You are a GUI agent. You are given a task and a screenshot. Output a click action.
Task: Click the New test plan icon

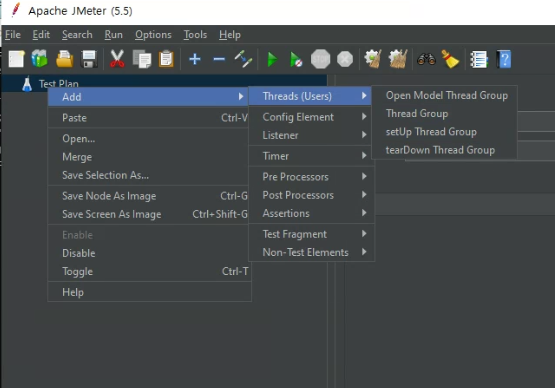pos(16,59)
